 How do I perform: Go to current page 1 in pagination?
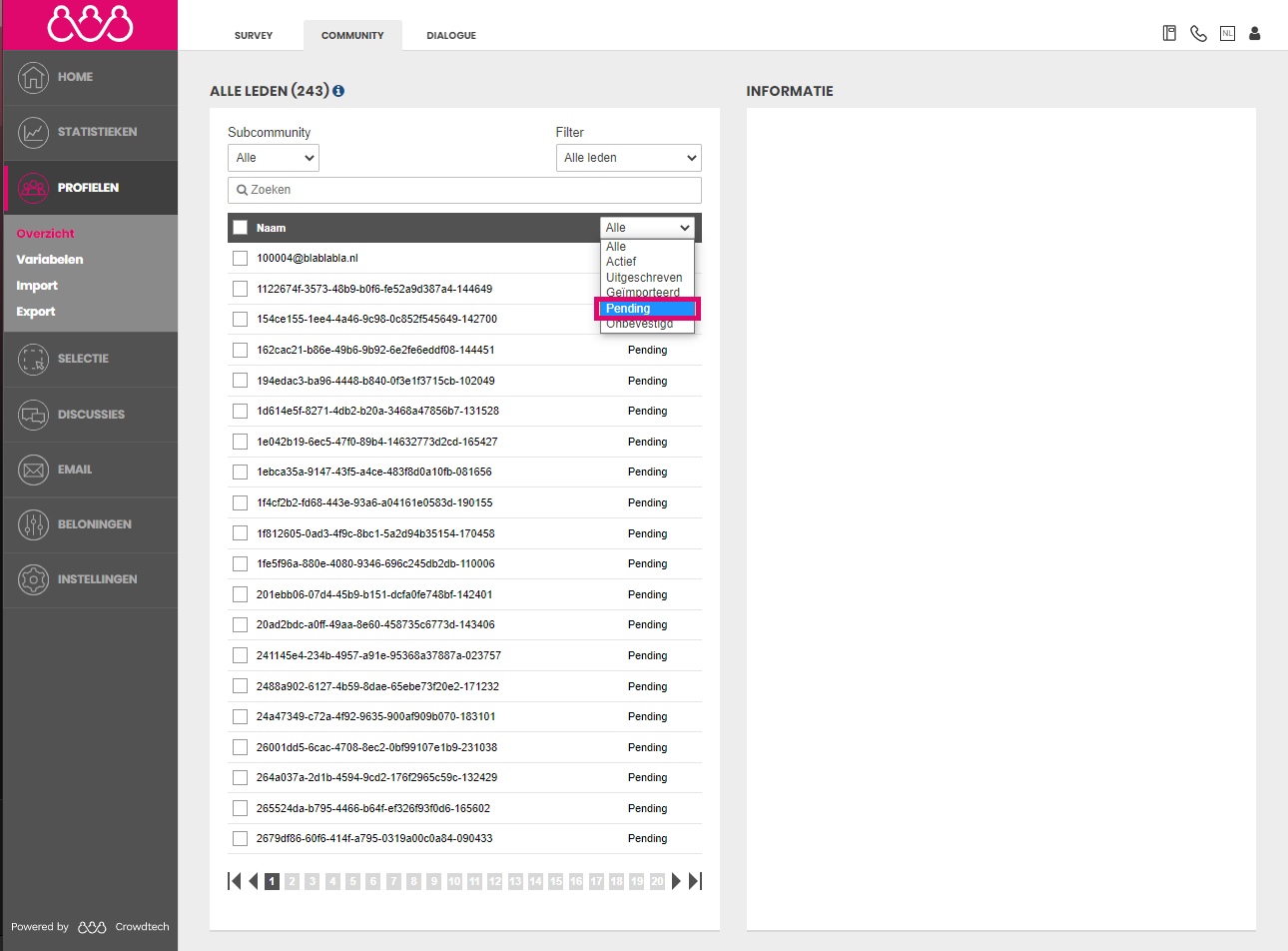pyautogui.click(x=272, y=881)
